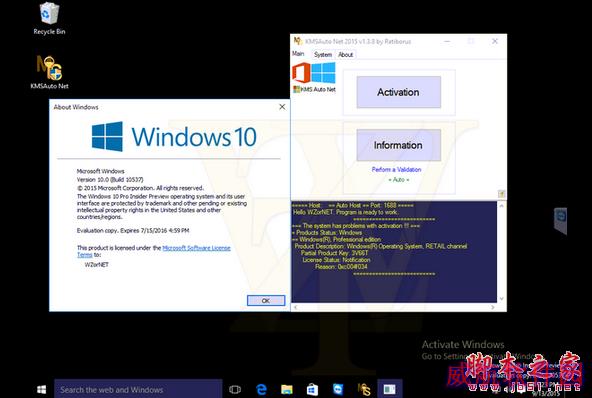This screenshot has height=398, width=592.
Task: Click the log horizontal scroll right arrow
Action: click(x=492, y=307)
